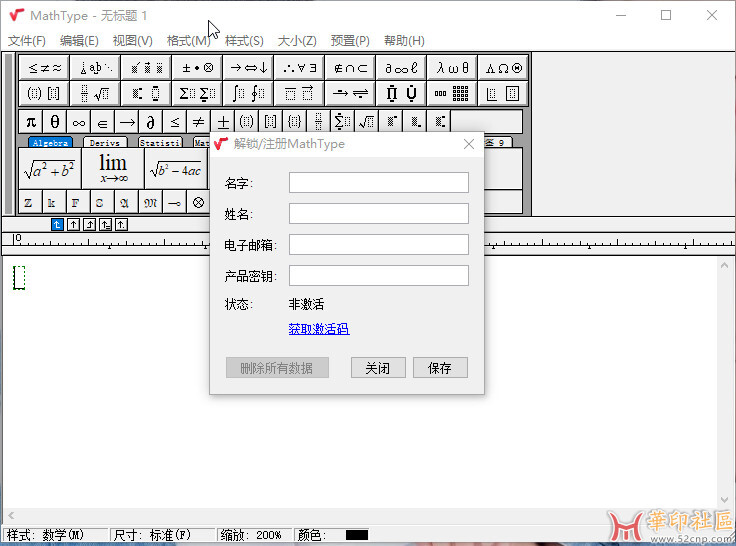
Task: Click the black color swatch in status bar
Action: 357,535
